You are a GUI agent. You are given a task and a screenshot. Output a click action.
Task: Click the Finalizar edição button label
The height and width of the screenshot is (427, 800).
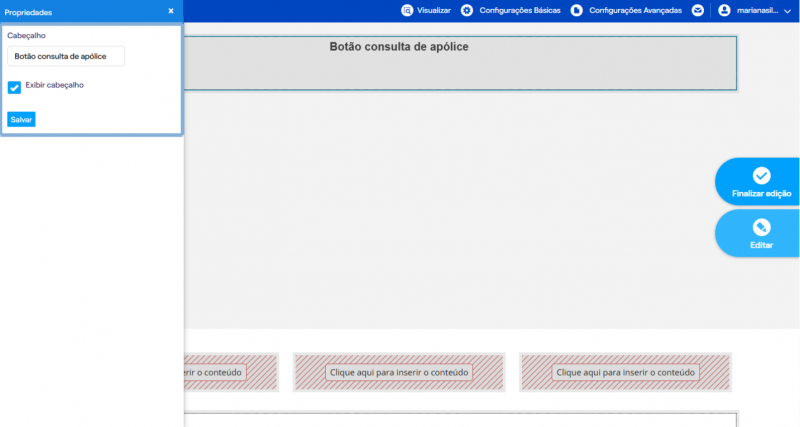tap(761, 193)
